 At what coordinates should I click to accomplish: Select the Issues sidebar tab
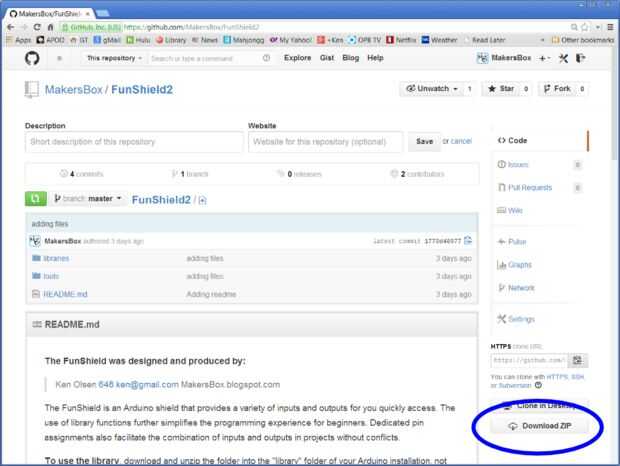click(x=540, y=164)
